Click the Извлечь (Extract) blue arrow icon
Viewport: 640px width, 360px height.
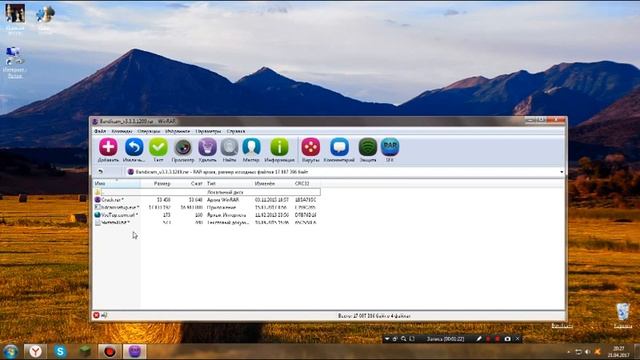(134, 147)
